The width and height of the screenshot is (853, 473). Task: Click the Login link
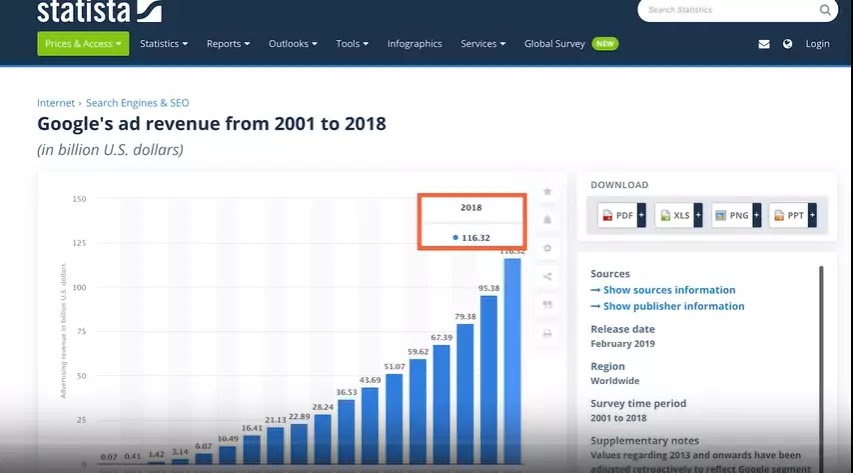[817, 44]
